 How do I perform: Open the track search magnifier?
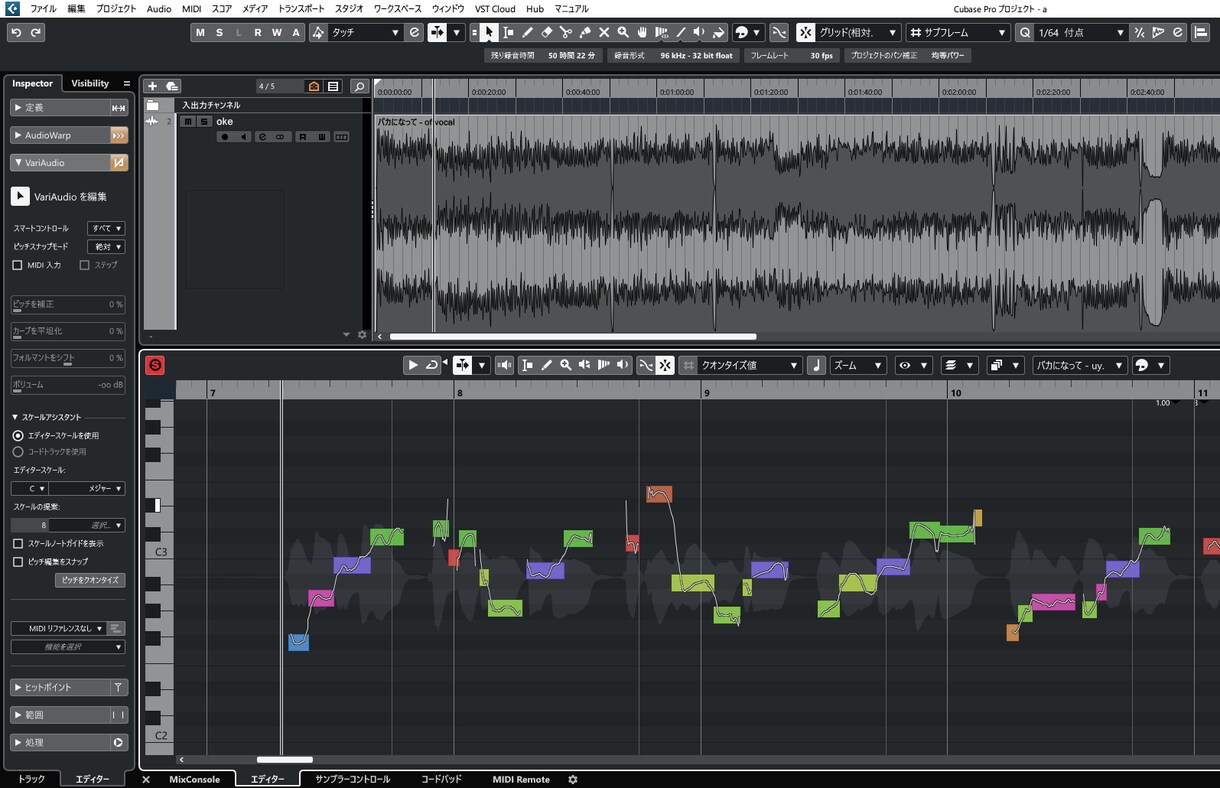(x=359, y=86)
